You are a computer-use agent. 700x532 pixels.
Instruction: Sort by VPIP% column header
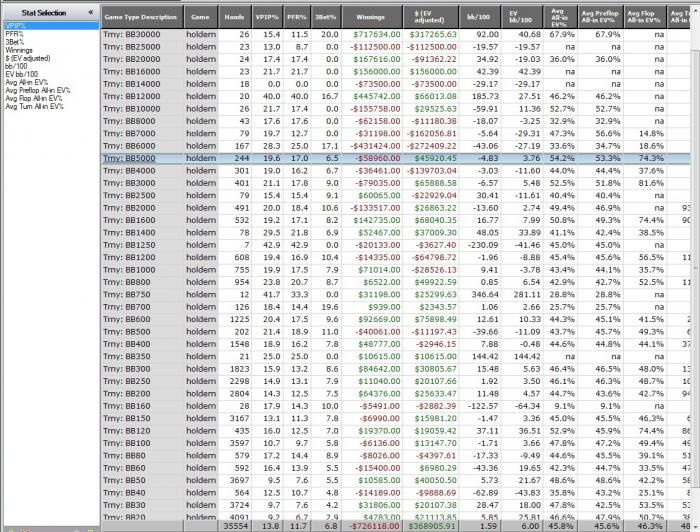tap(267, 17)
